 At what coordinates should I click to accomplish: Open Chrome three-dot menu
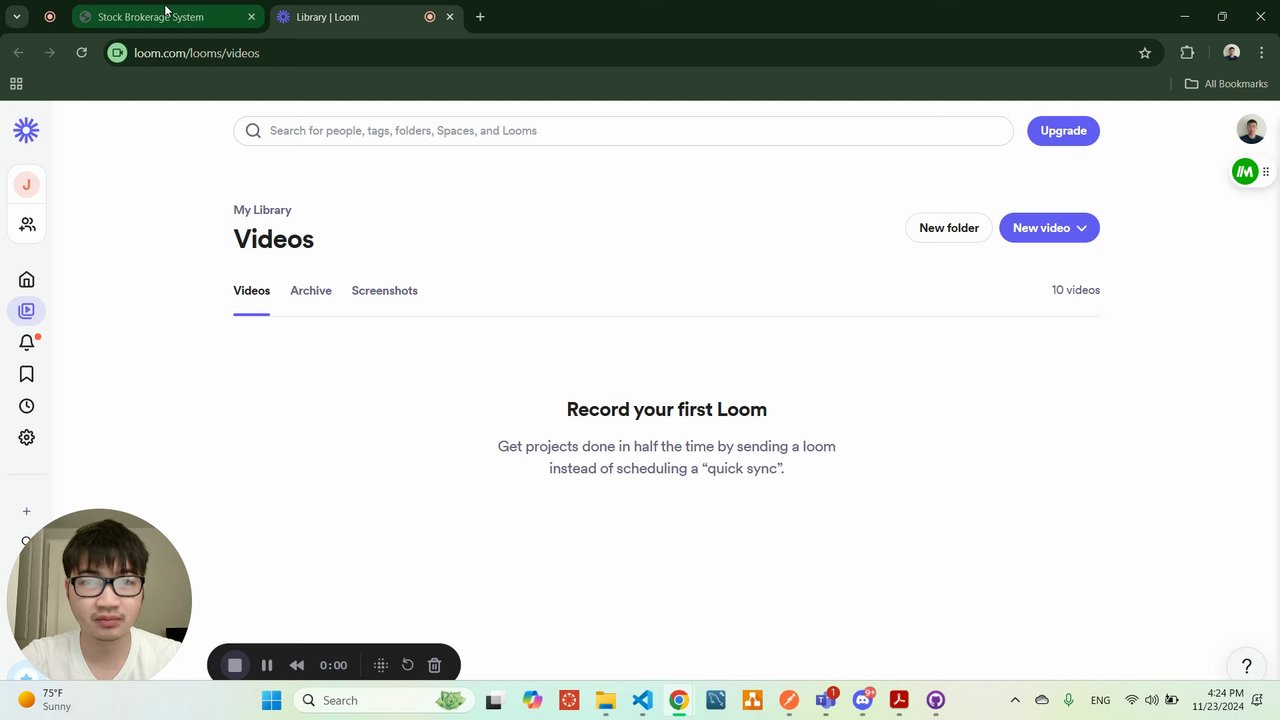(x=1261, y=53)
